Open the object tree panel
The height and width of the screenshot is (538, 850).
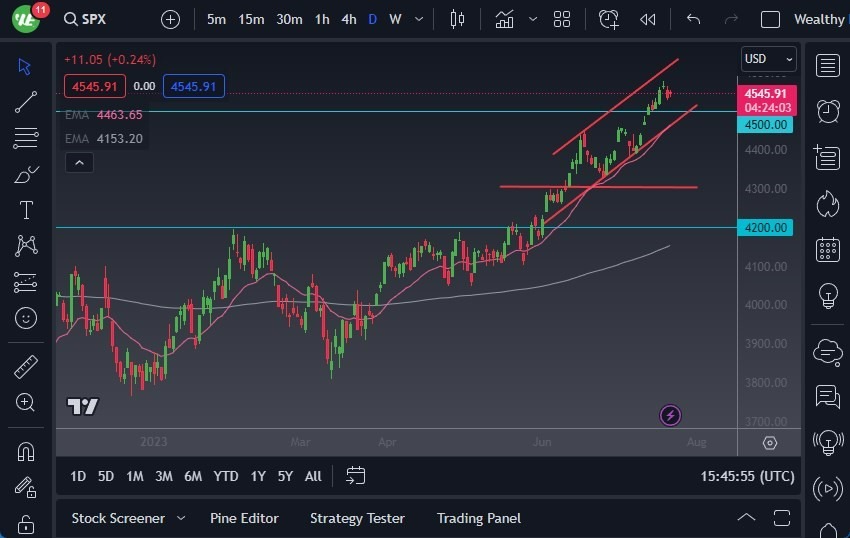click(827, 157)
